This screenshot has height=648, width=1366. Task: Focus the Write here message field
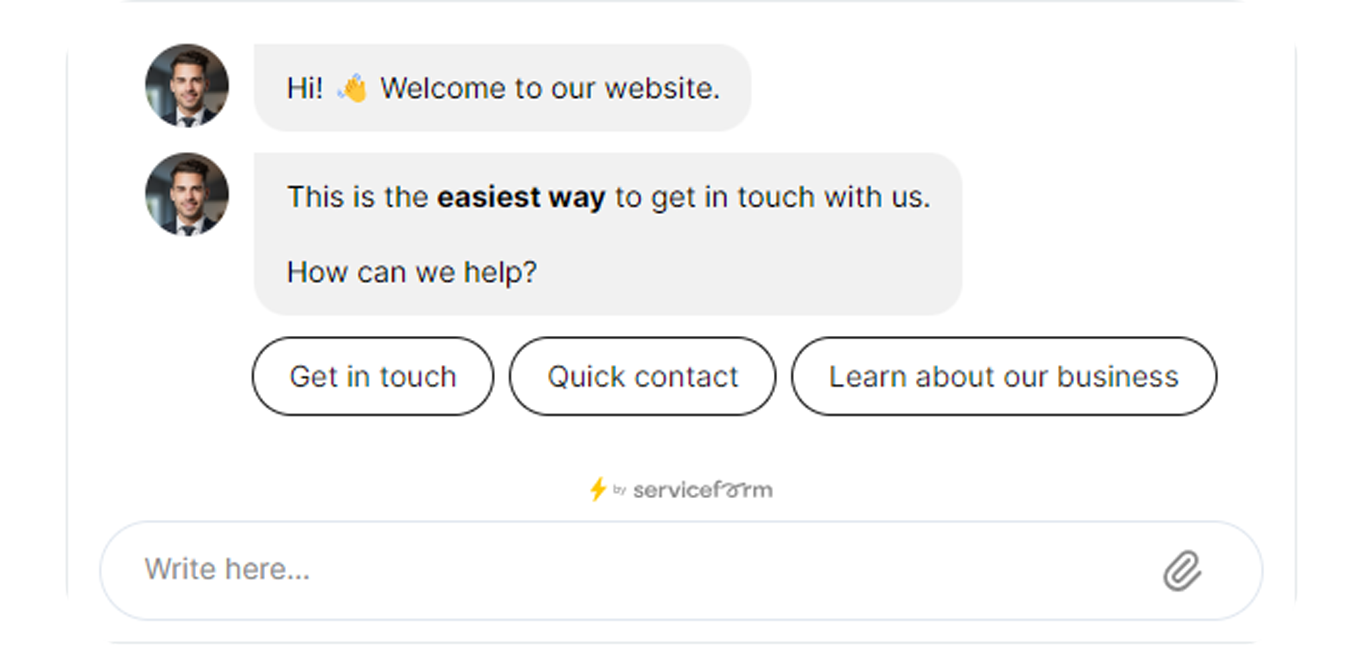tap(681, 570)
